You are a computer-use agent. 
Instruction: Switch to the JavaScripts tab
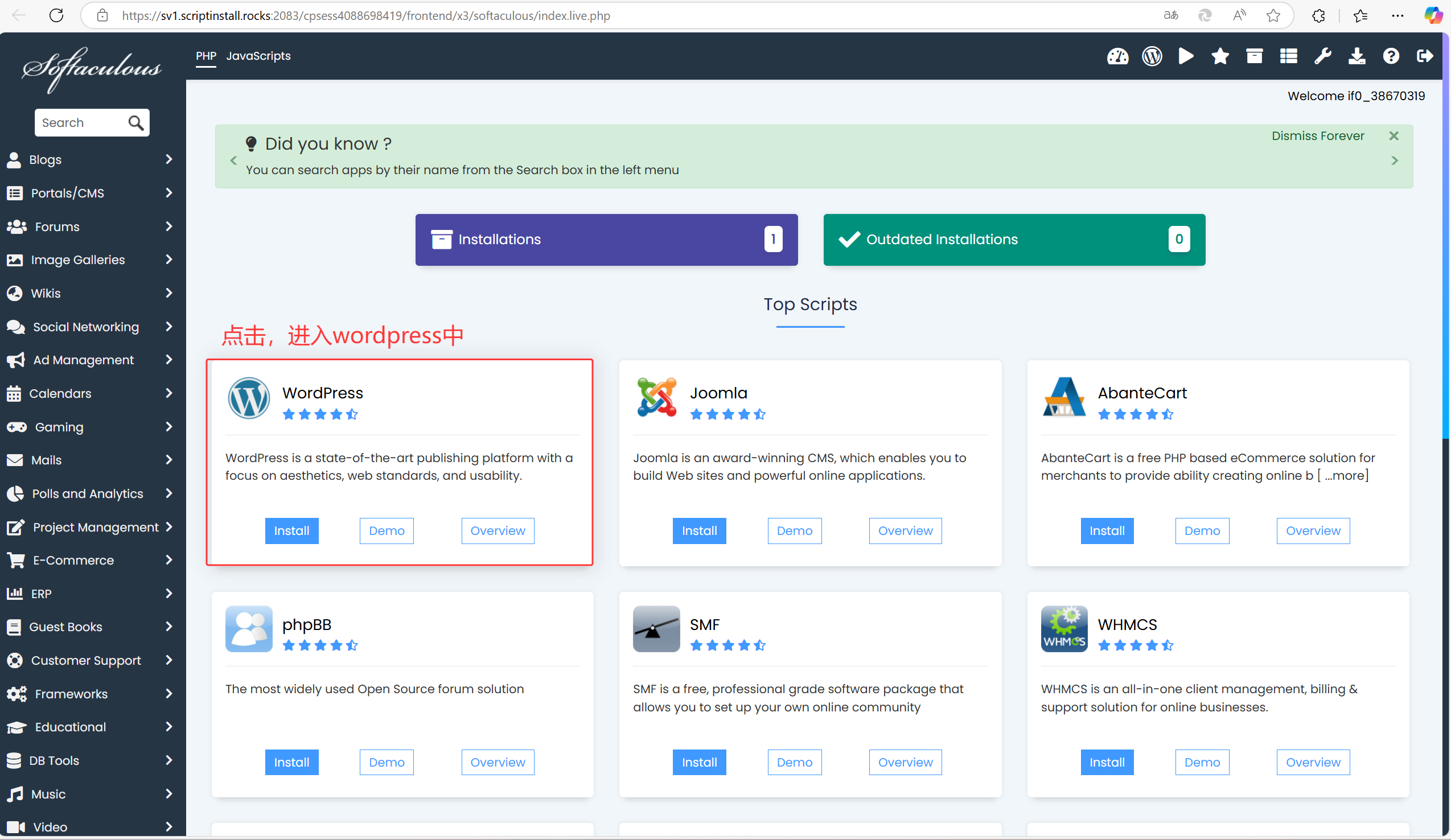click(258, 56)
